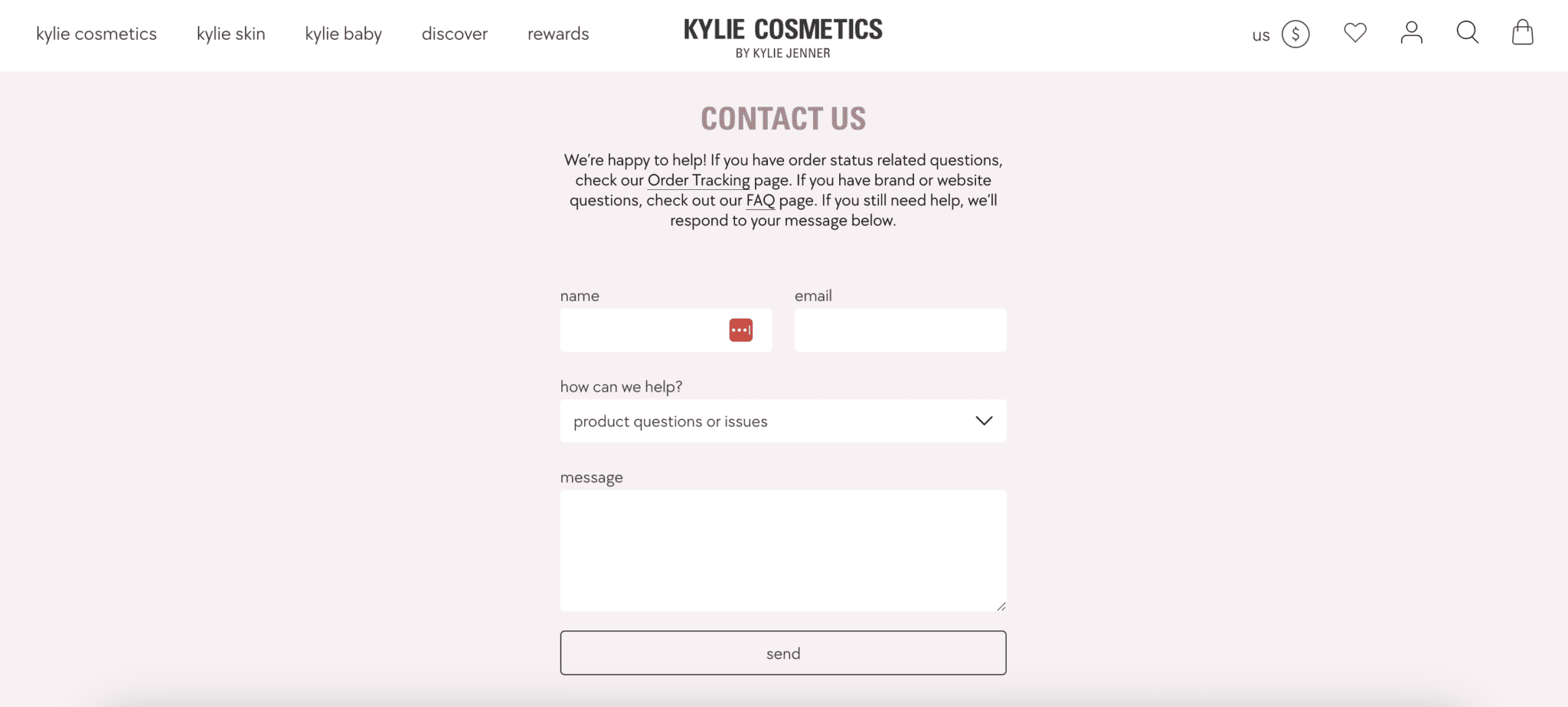Go to the rewards page

point(557,34)
